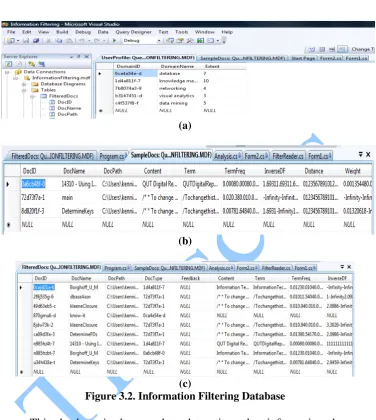Click the TermFreq column header in panel (b)
Viewport: 376px width, 420px height.
(x=235, y=171)
